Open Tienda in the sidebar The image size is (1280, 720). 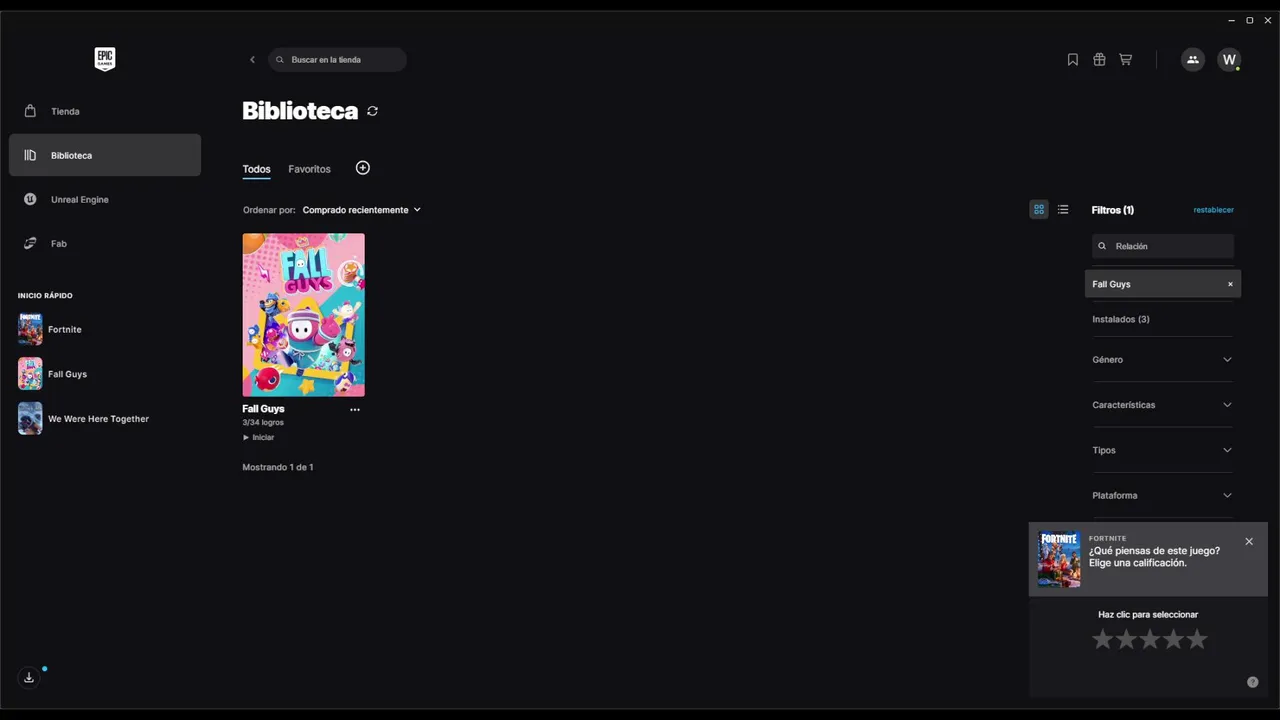[x=105, y=111]
